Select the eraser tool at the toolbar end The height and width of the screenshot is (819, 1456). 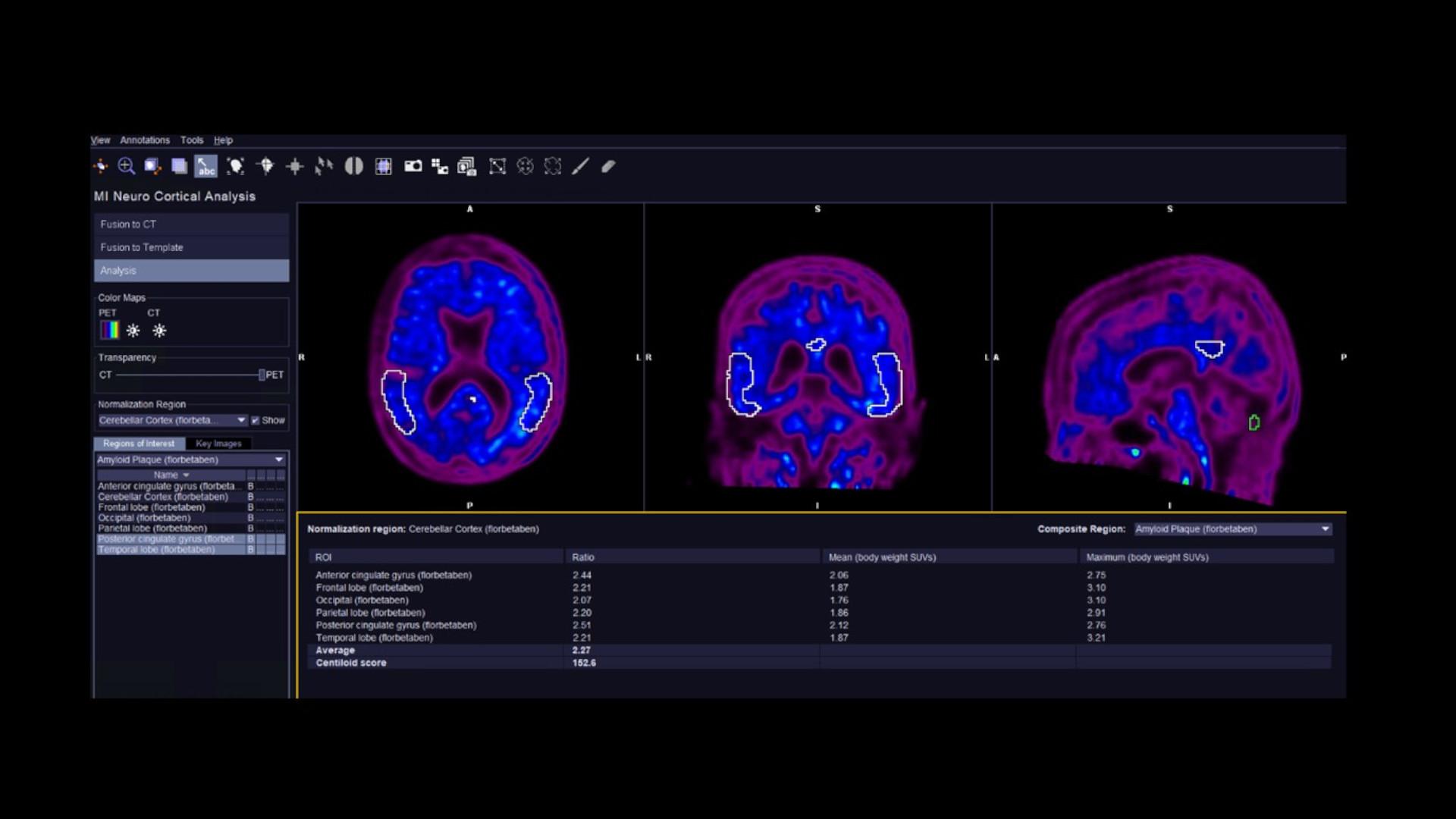coord(608,166)
